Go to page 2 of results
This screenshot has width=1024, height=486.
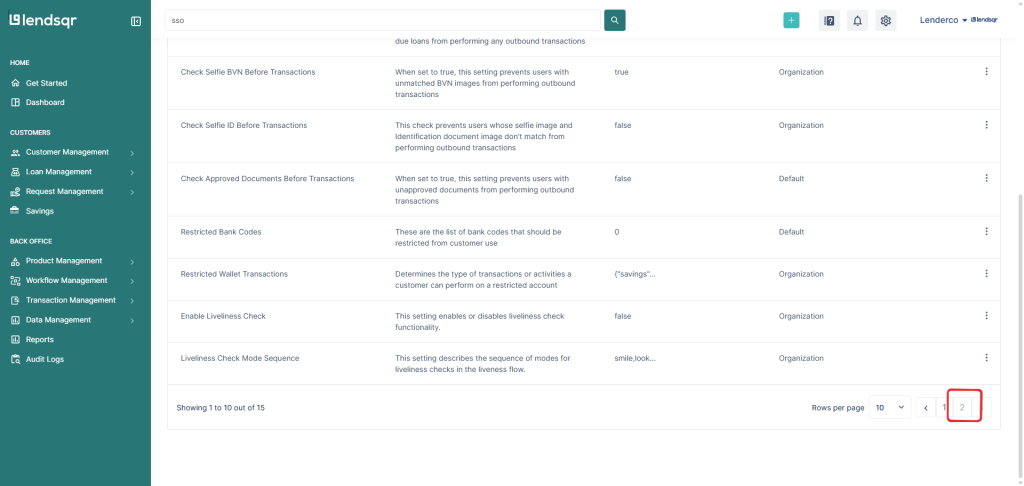(962, 408)
